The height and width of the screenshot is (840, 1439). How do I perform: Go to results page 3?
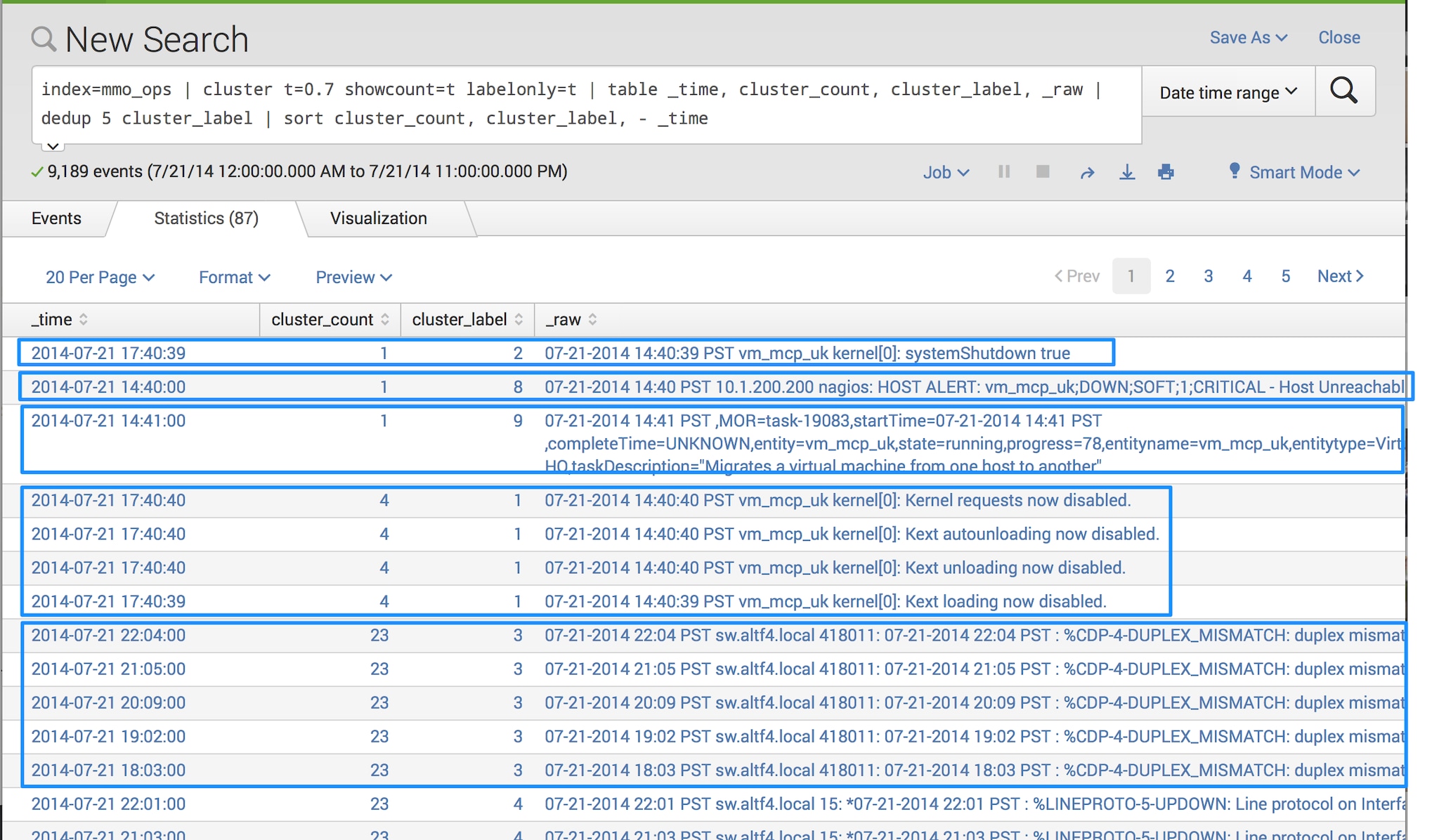pyautogui.click(x=1208, y=276)
